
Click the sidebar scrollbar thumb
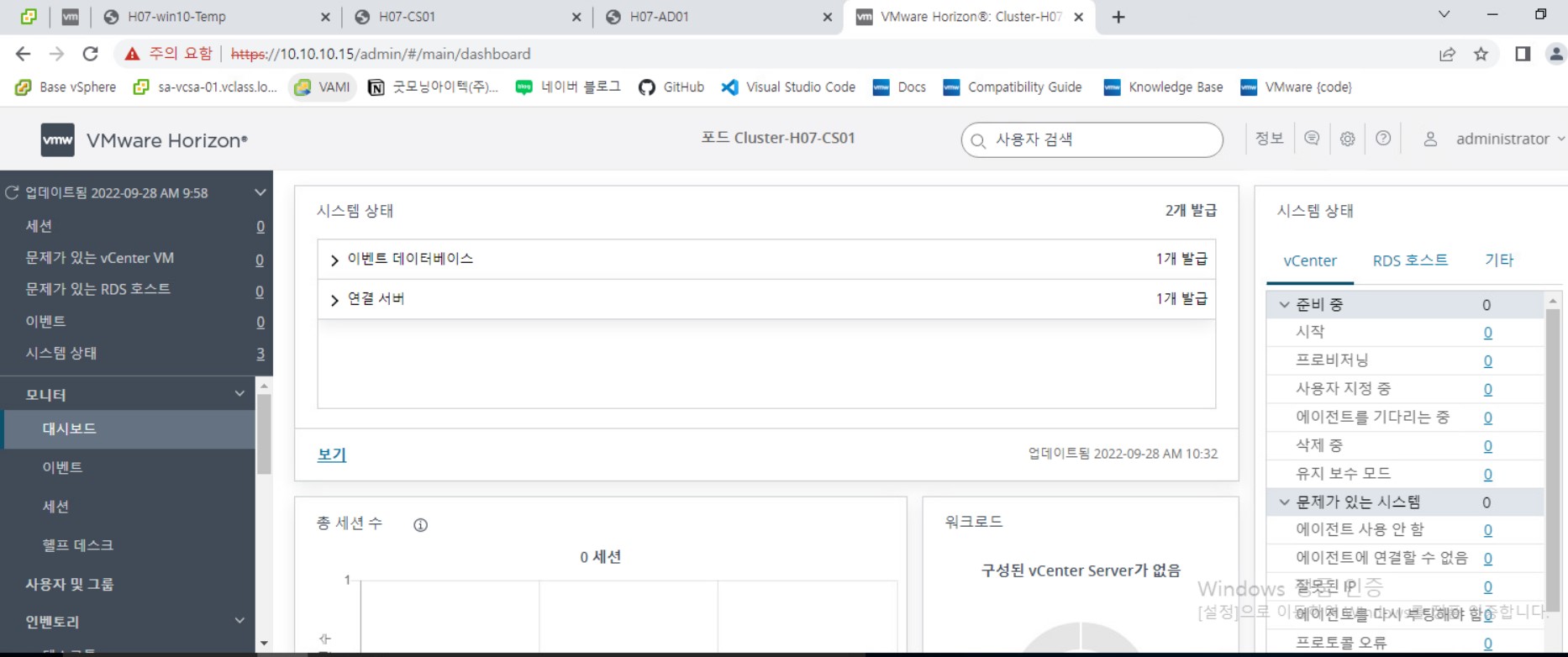[x=264, y=433]
